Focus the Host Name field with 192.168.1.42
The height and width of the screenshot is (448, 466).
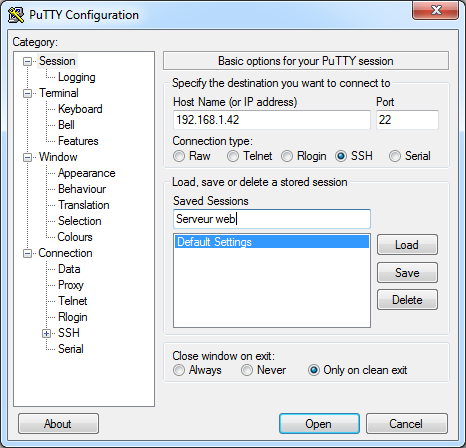pyautogui.click(x=272, y=120)
